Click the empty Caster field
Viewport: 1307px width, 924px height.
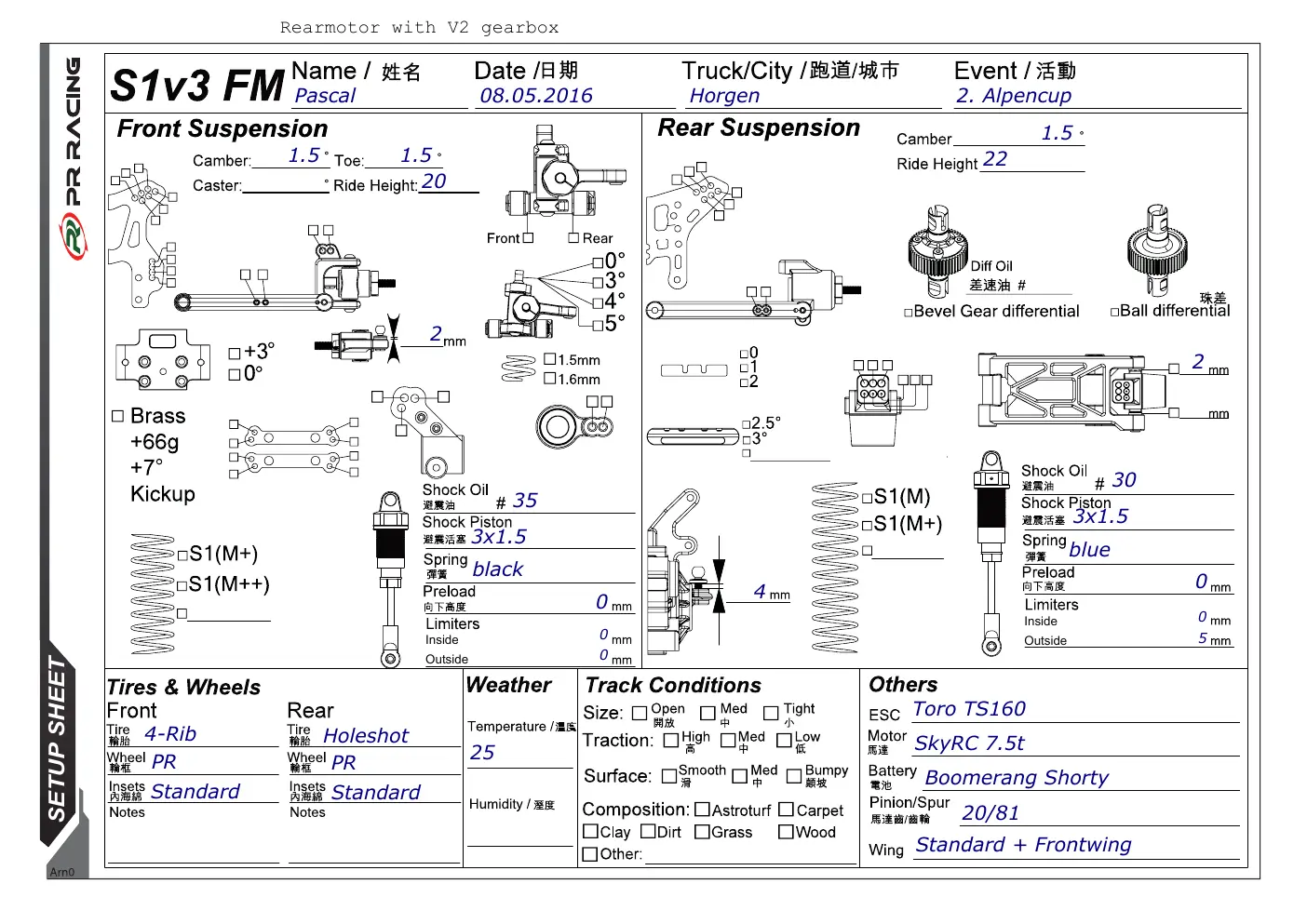(x=285, y=184)
